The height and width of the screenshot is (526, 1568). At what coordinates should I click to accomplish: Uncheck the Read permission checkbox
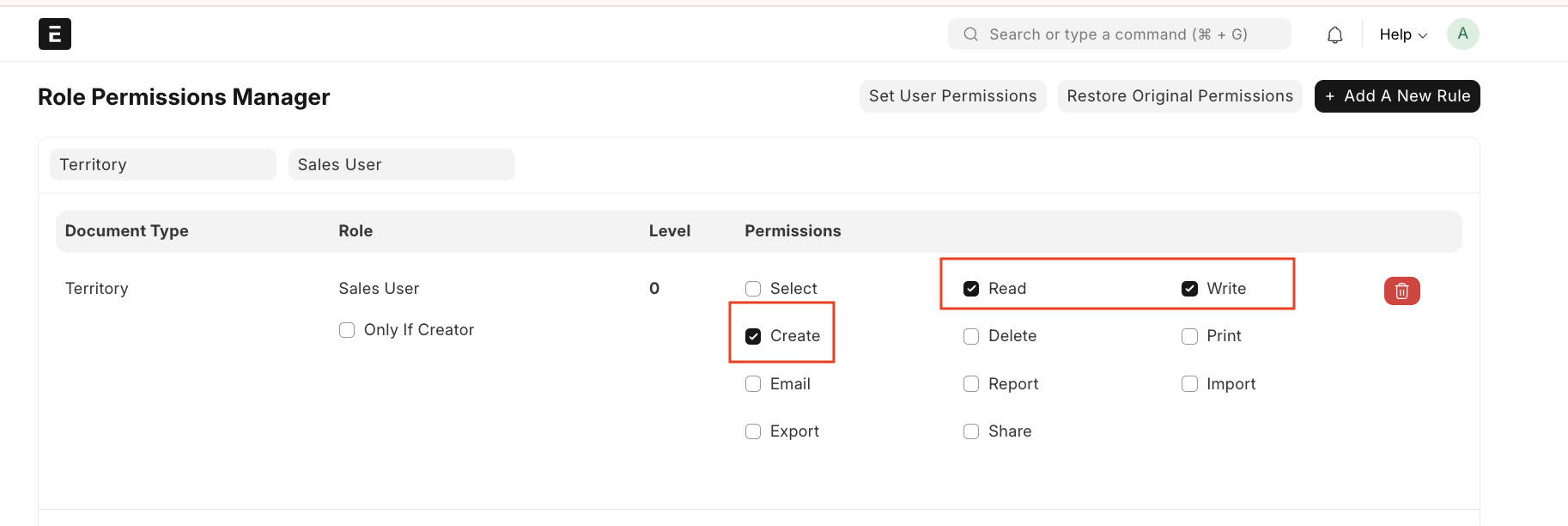coord(971,289)
